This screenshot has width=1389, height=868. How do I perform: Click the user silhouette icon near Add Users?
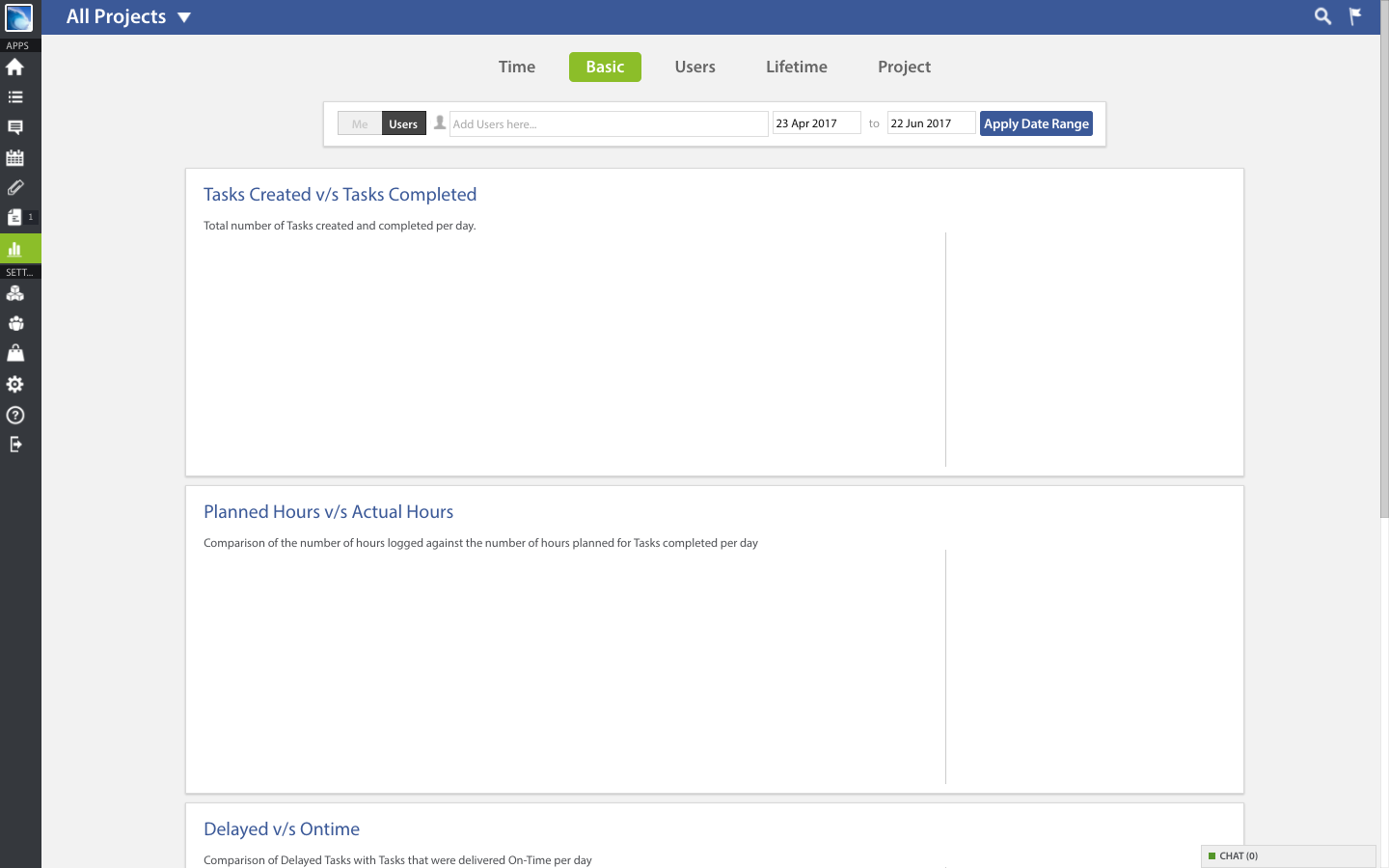pos(440,123)
